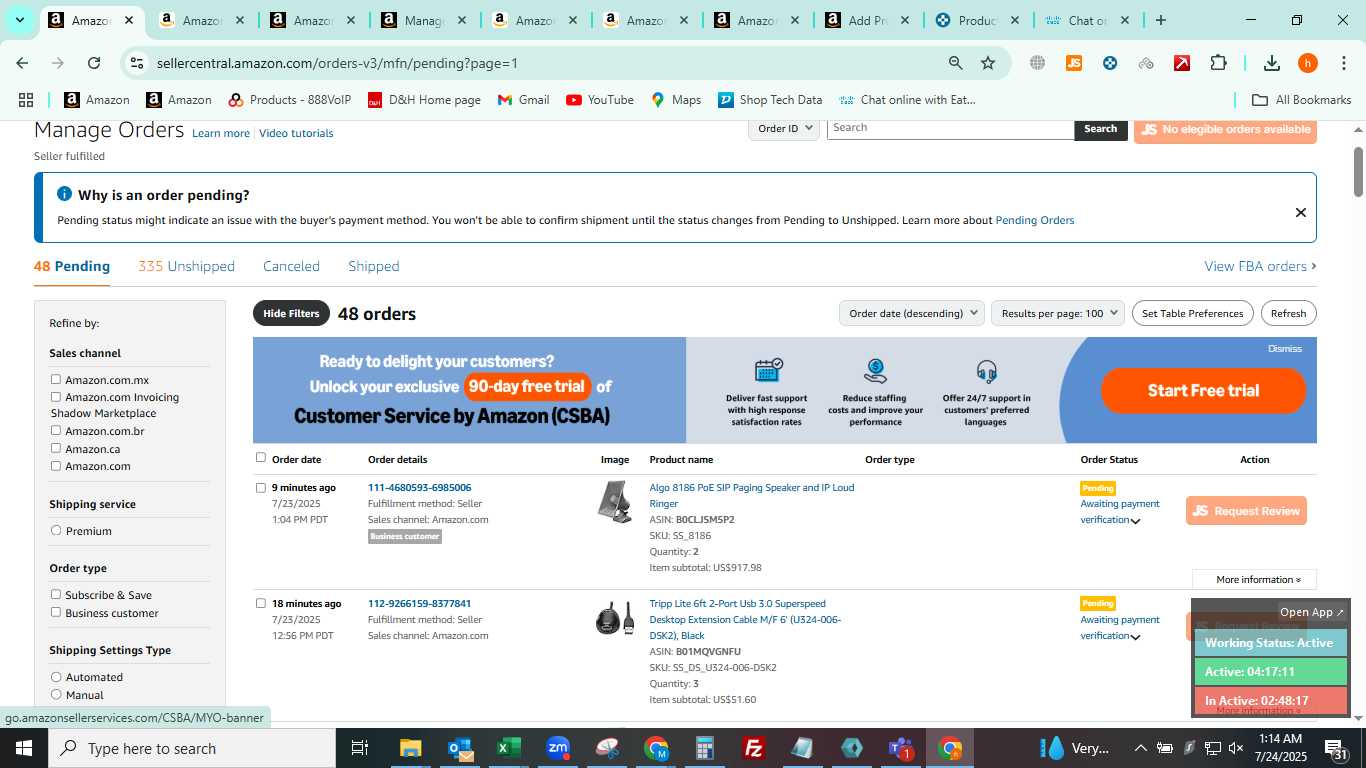1366x768 pixels.
Task: Open Calculator from the taskbar
Action: point(705,748)
